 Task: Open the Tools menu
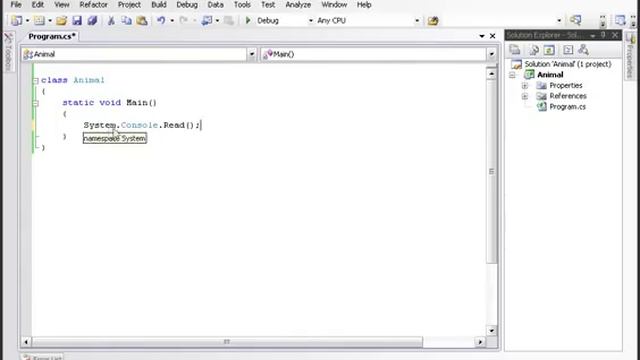click(242, 5)
